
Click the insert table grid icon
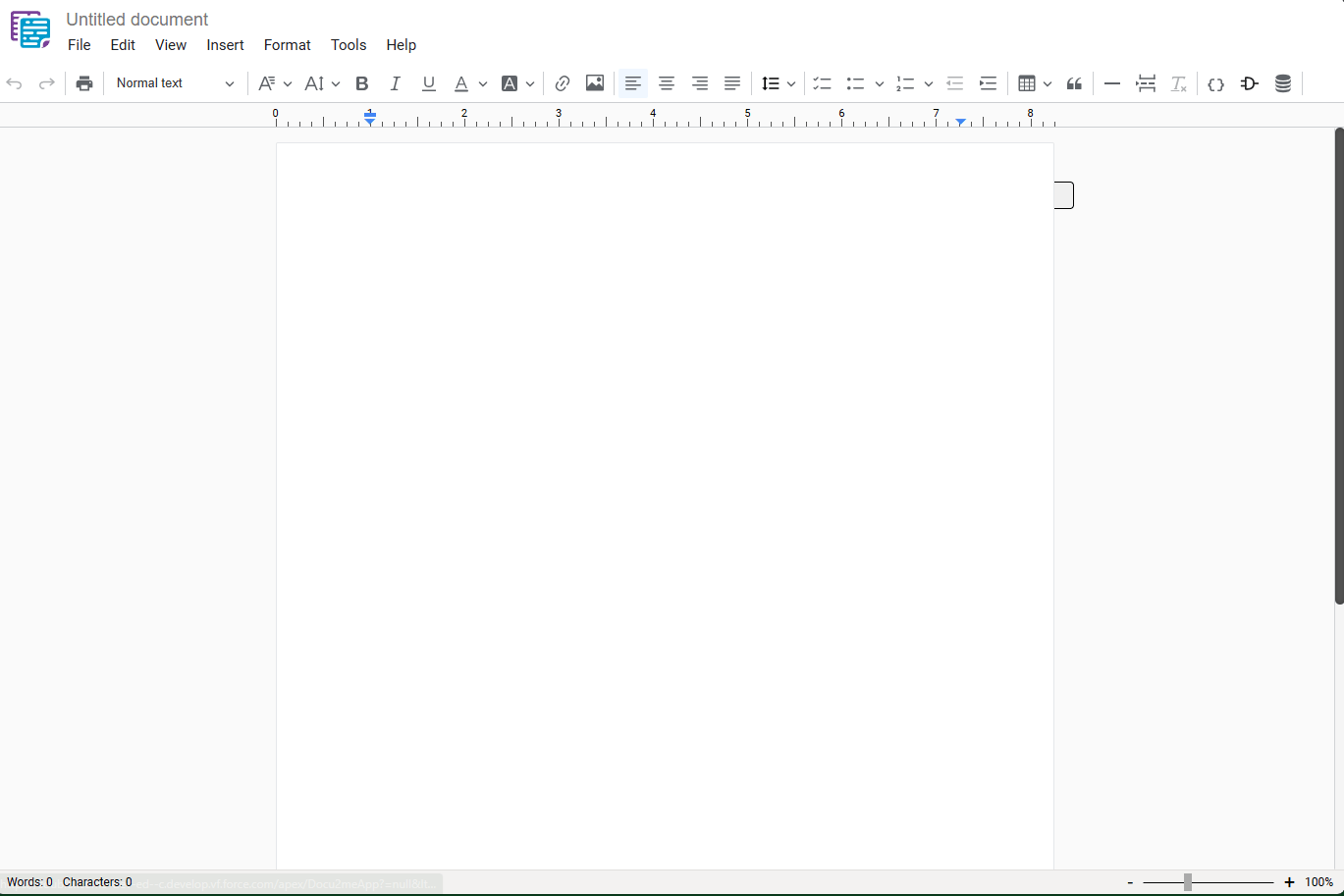point(1027,83)
